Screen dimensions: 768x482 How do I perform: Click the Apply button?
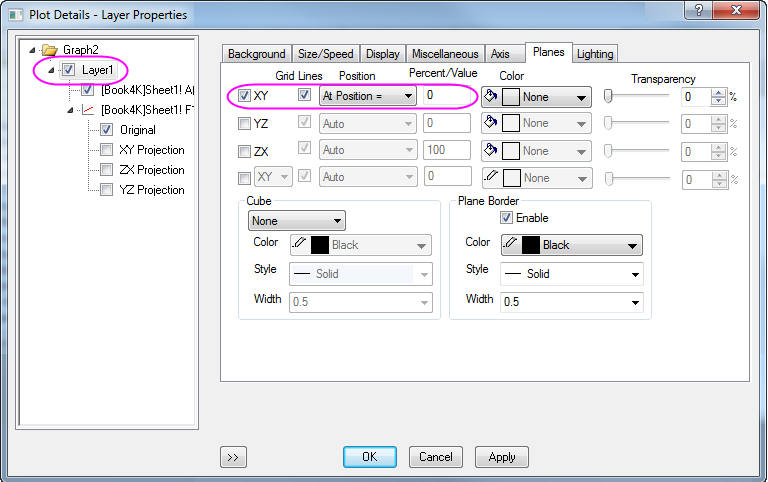tap(501, 457)
